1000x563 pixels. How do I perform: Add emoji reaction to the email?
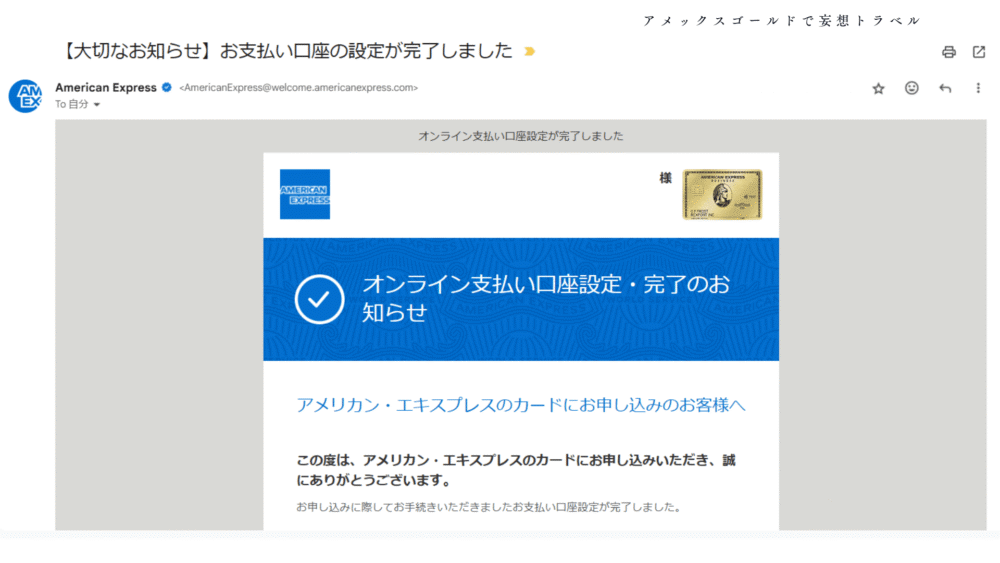click(911, 88)
